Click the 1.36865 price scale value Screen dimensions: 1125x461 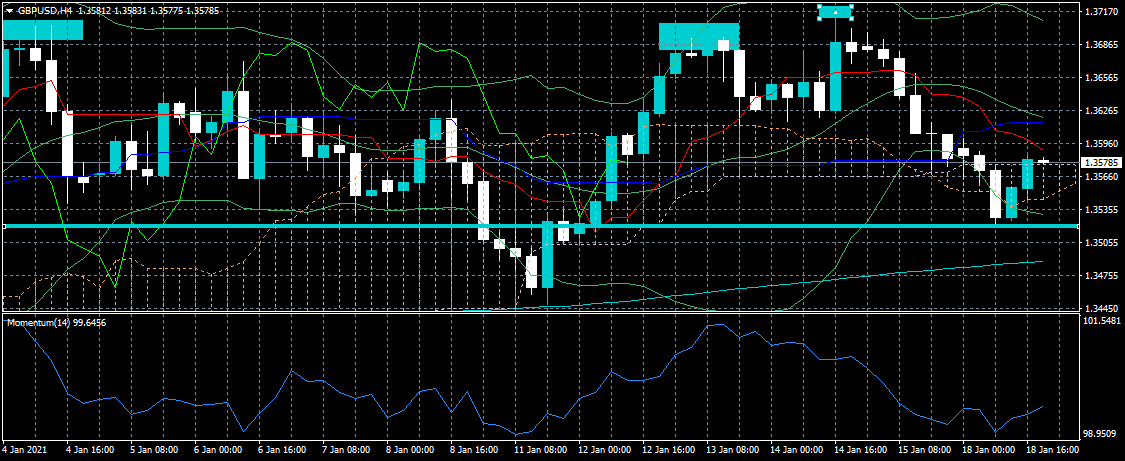point(1100,44)
